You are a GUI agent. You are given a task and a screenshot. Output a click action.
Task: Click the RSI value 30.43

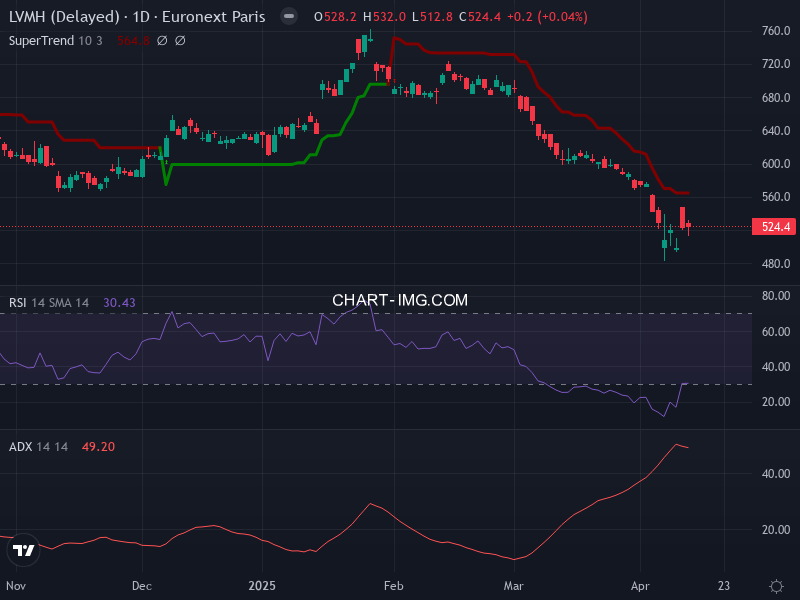(x=119, y=303)
